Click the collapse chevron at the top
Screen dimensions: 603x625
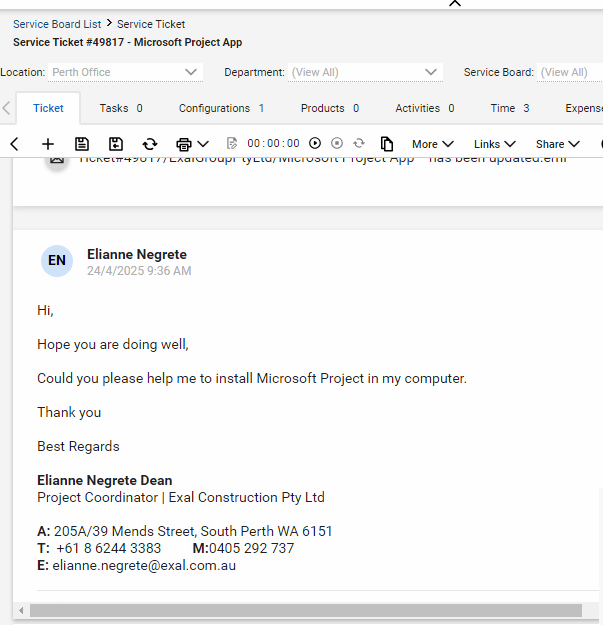[x=455, y=4]
